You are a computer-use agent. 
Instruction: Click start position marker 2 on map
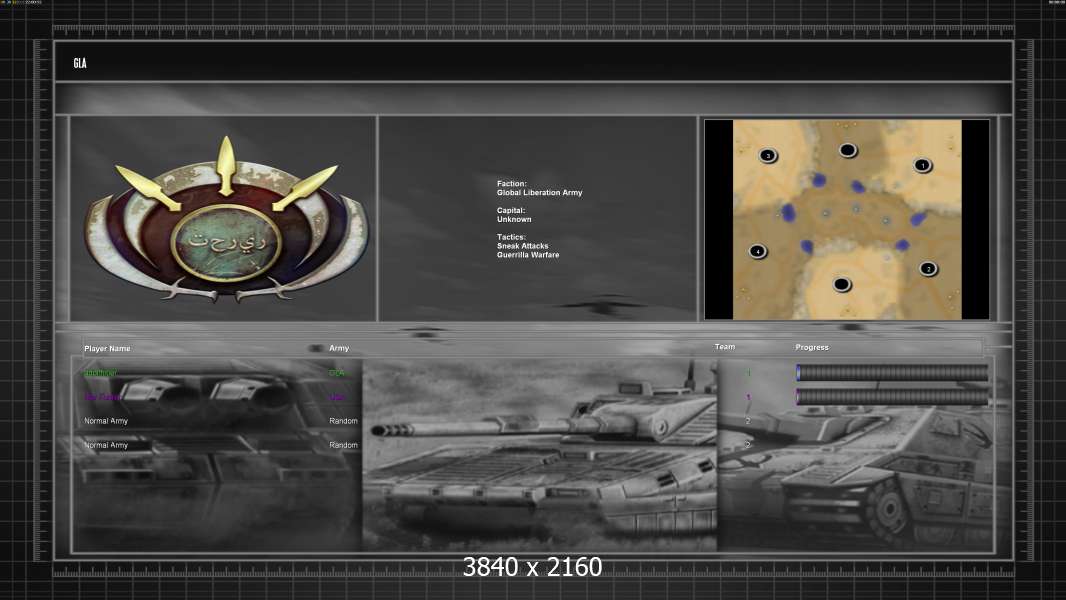(927, 268)
